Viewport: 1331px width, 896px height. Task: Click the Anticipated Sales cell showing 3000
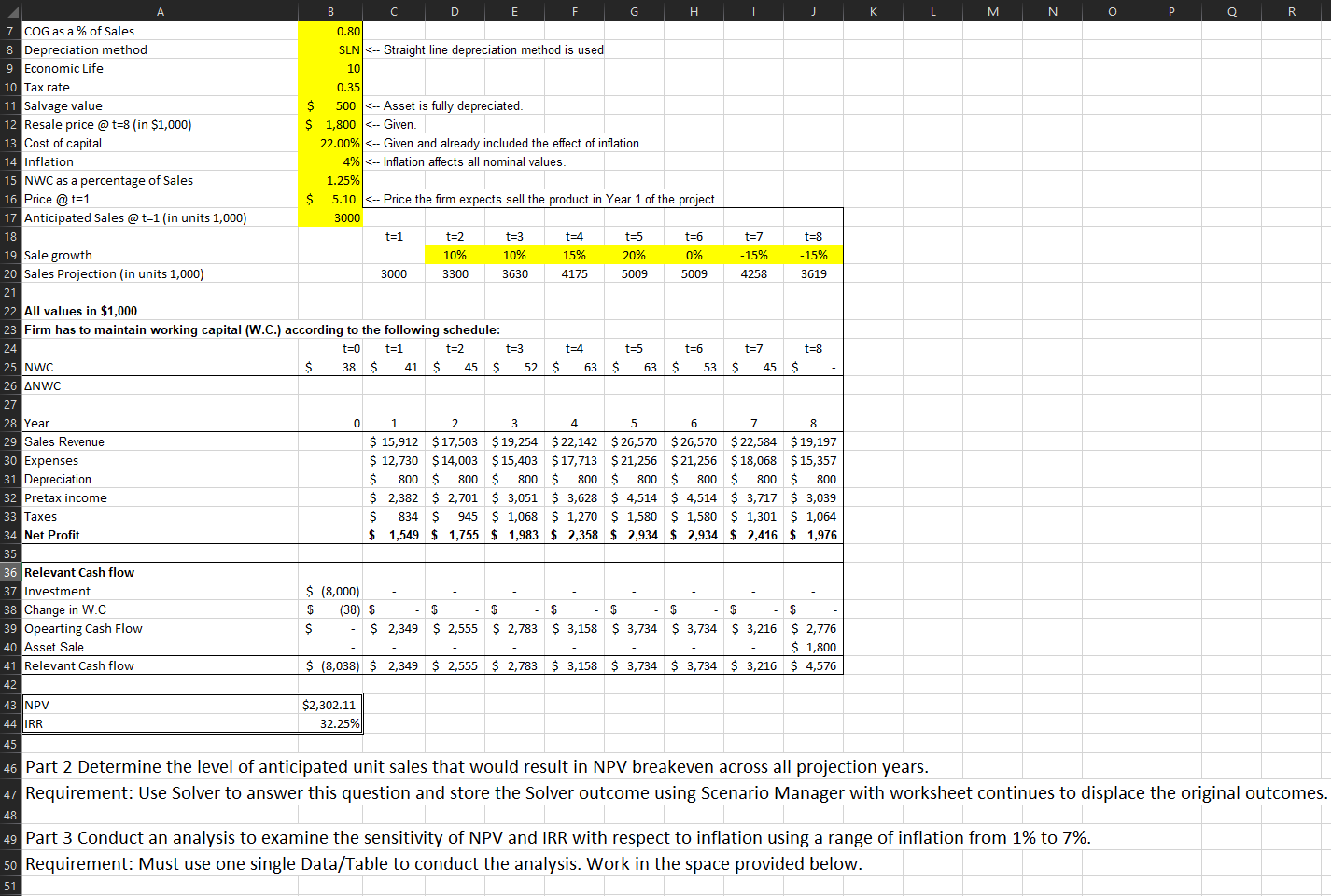coord(329,217)
